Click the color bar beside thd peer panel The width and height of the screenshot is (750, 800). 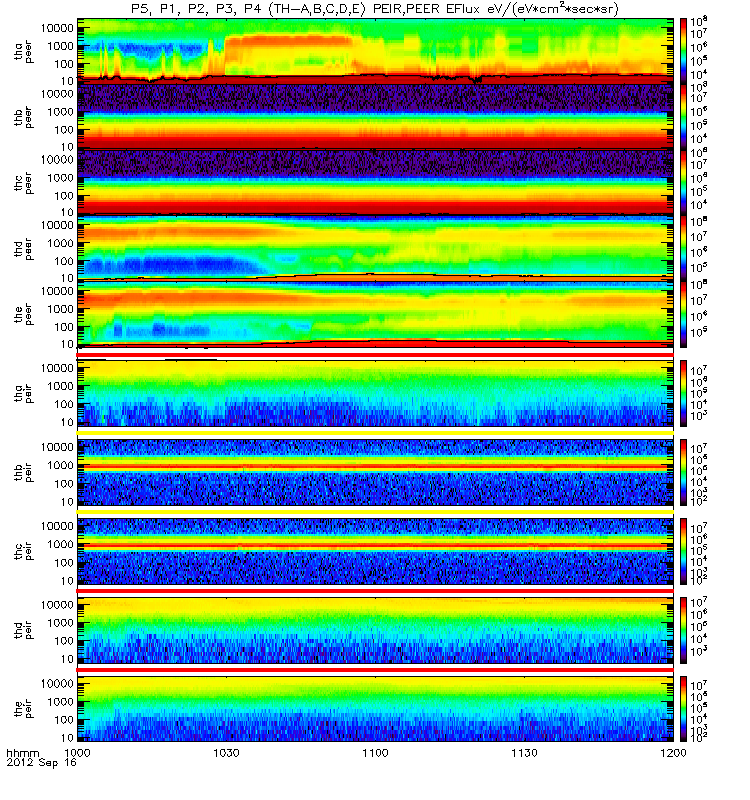click(x=684, y=248)
